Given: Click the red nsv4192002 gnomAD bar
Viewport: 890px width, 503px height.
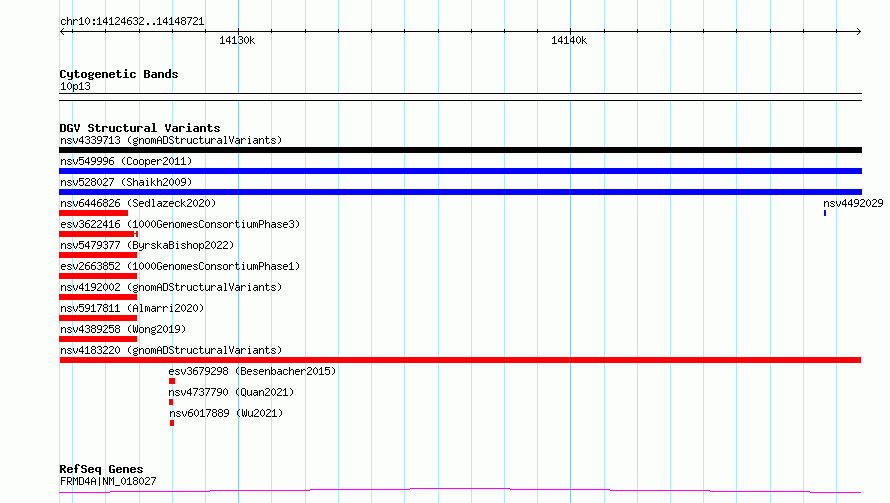Looking at the screenshot, I should [x=98, y=297].
